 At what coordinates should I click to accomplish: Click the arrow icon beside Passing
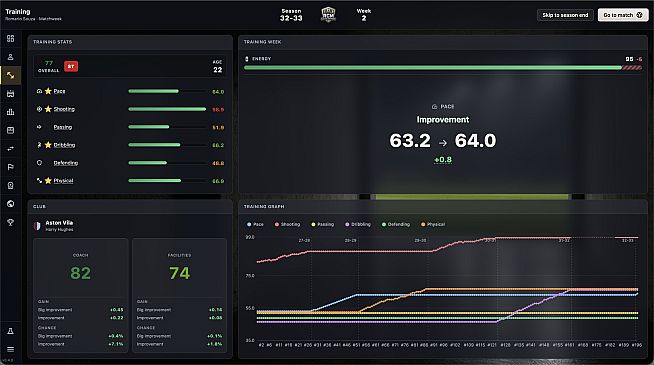tap(39, 127)
